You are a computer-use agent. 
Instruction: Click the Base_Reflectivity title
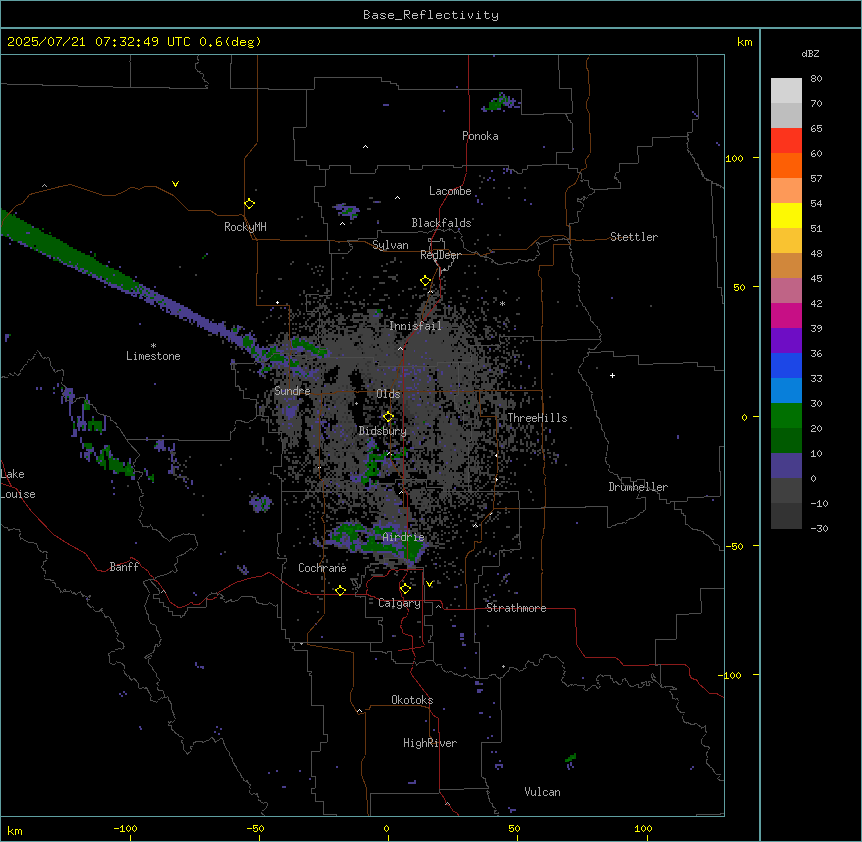coord(431,15)
